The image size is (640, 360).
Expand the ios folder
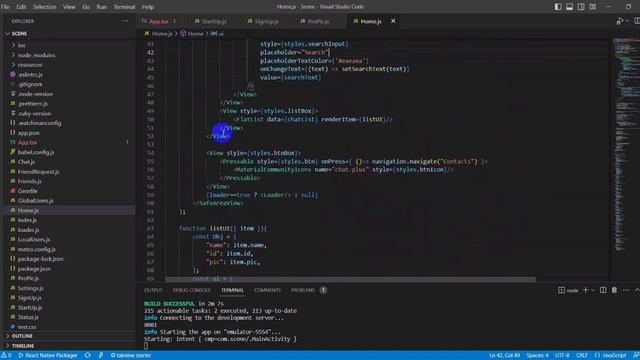point(21,45)
